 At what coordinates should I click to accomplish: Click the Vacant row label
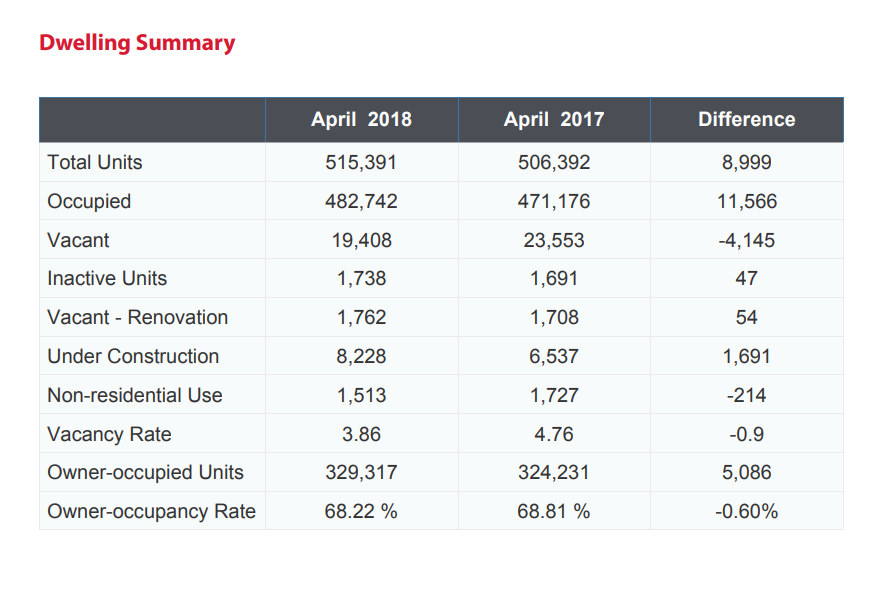click(x=78, y=240)
